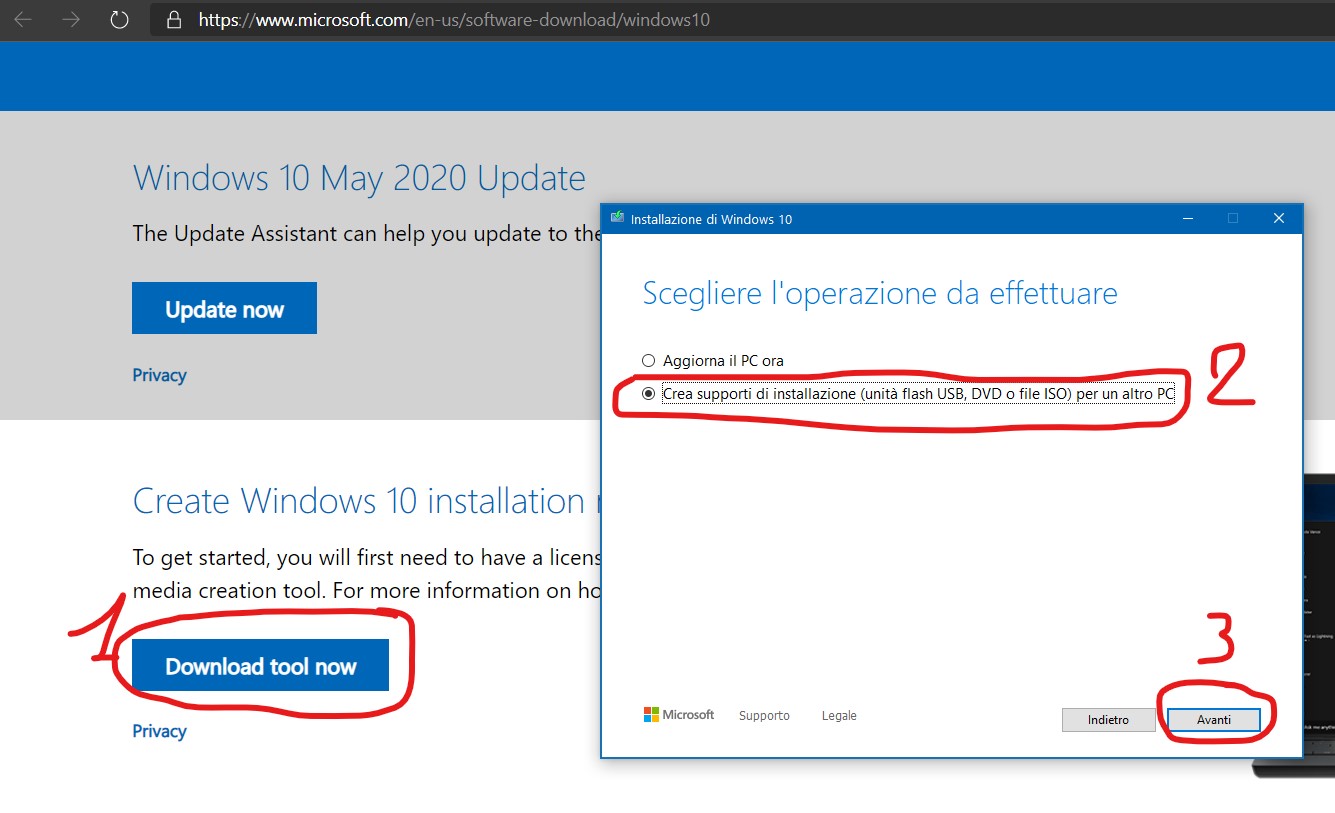
Task: Open the Legale link
Action: coord(839,716)
